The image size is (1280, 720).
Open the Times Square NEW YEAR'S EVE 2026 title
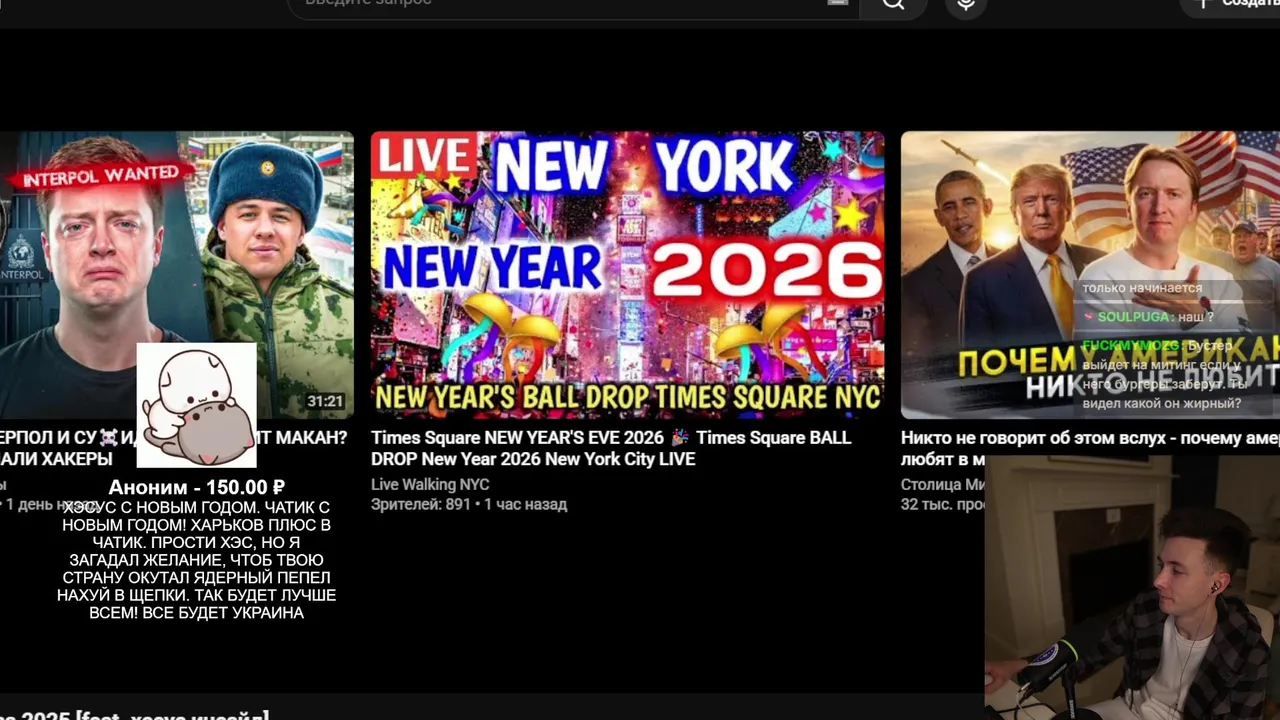click(x=611, y=448)
